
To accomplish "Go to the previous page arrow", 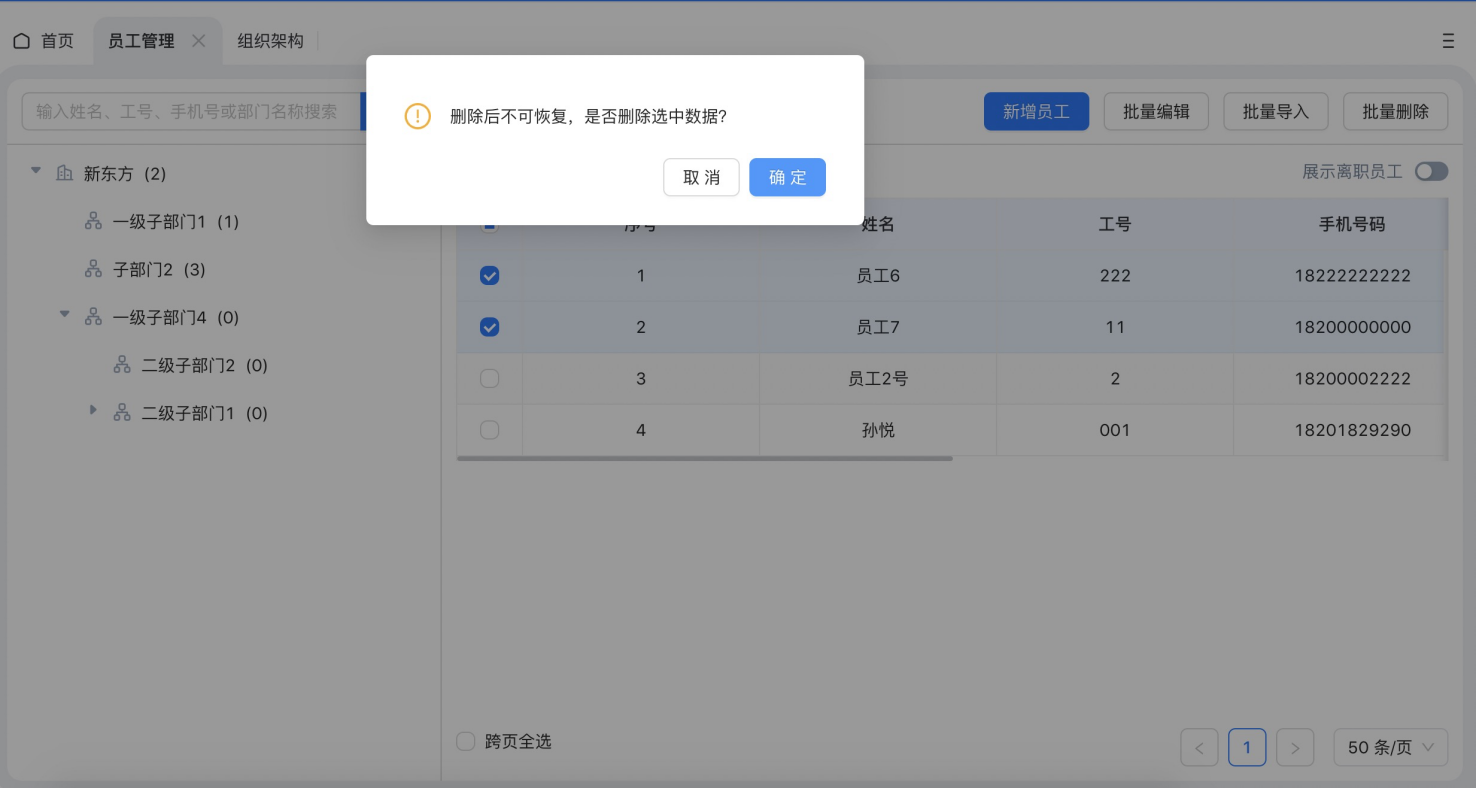I will tap(1199, 747).
